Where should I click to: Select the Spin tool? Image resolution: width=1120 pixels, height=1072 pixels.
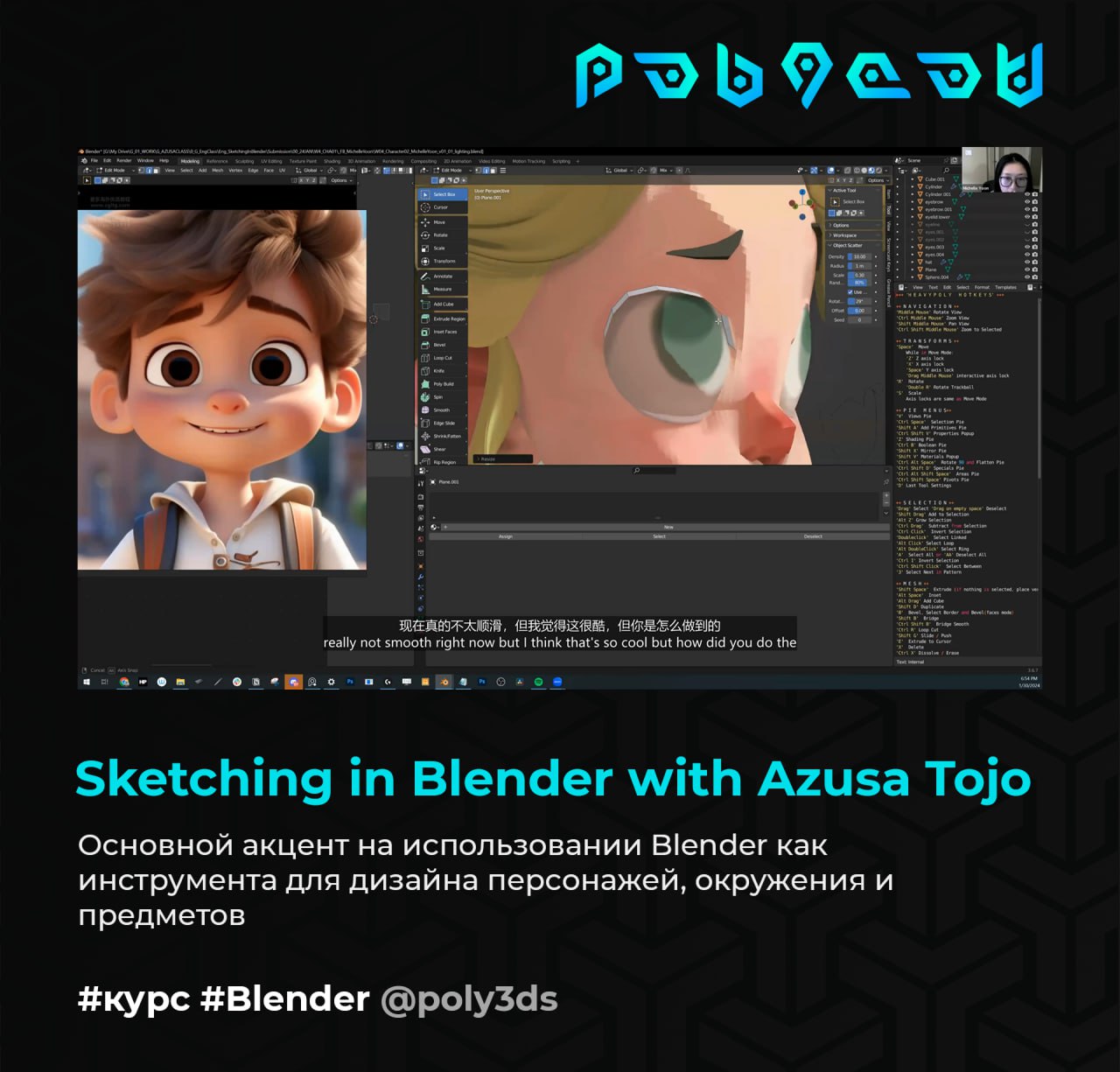coord(442,397)
